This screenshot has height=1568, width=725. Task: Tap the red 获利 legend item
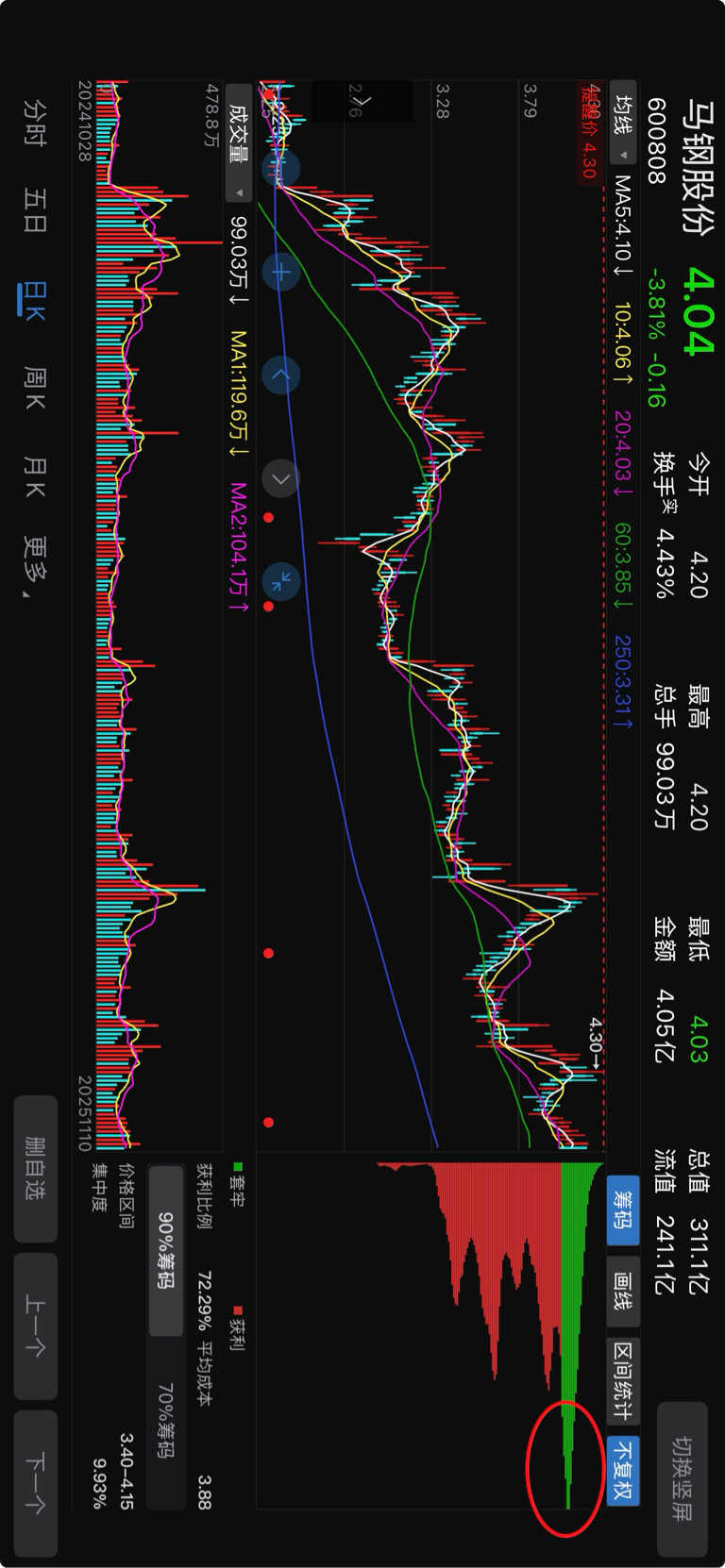click(238, 1330)
